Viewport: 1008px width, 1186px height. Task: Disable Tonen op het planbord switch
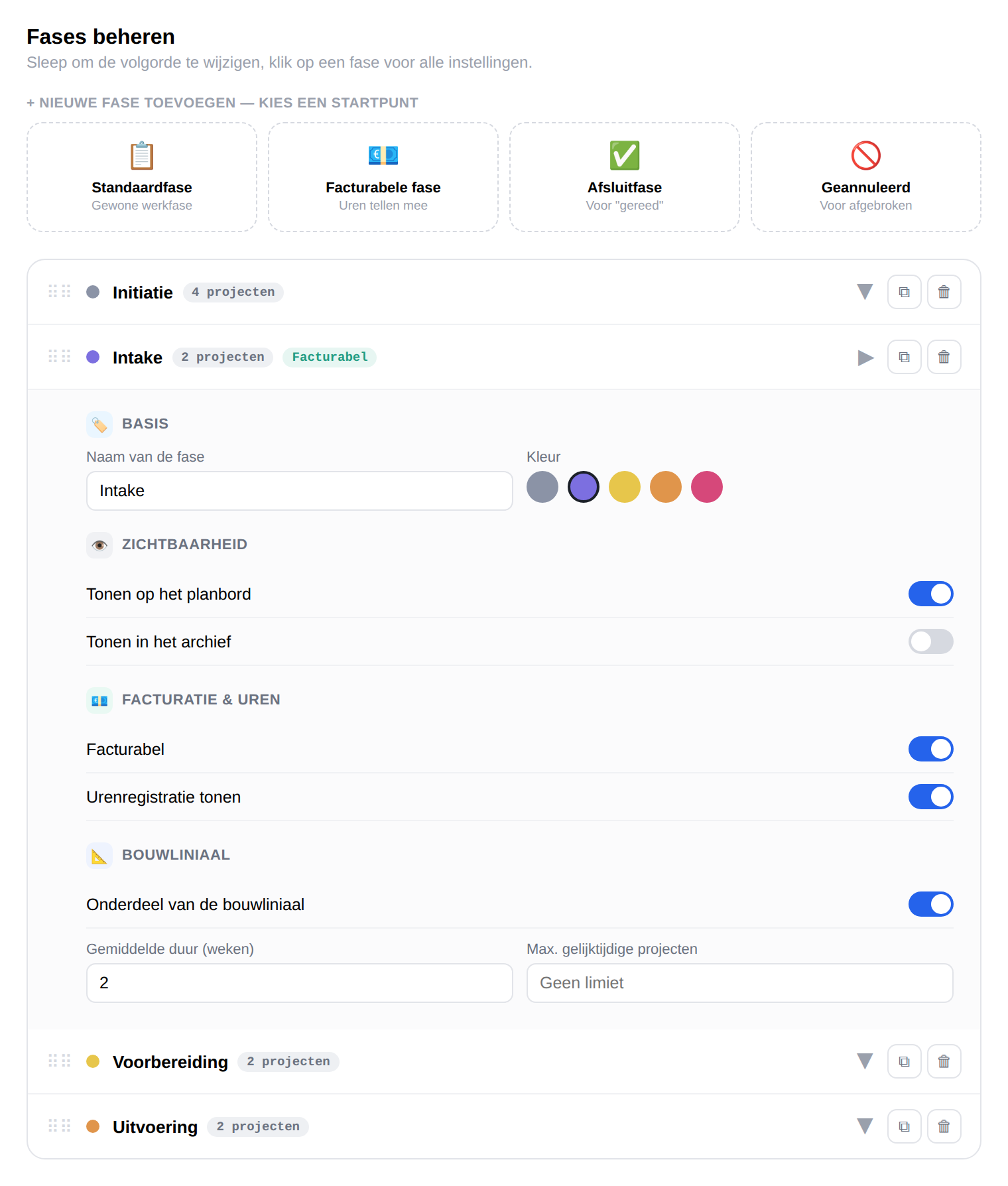point(931,594)
